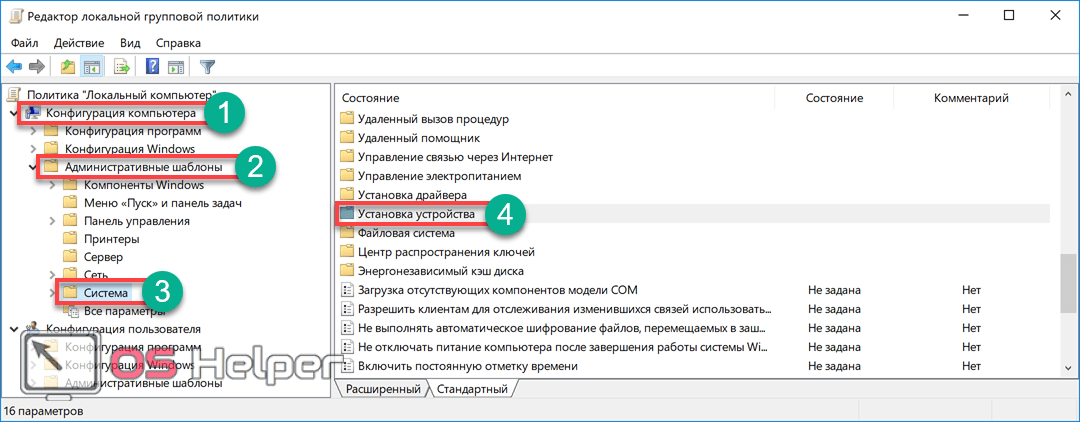Open the 'Файл' menu
Screen dimensions: 1080x422
point(25,43)
